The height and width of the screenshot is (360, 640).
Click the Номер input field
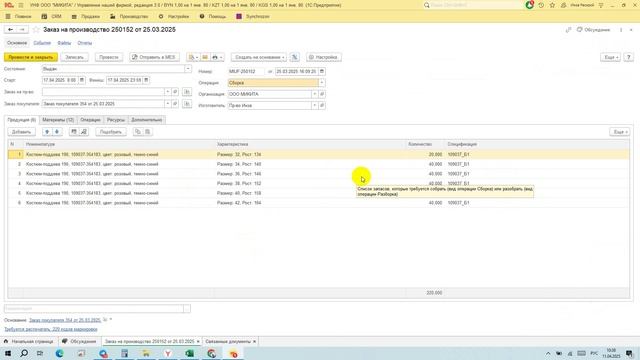click(246, 71)
